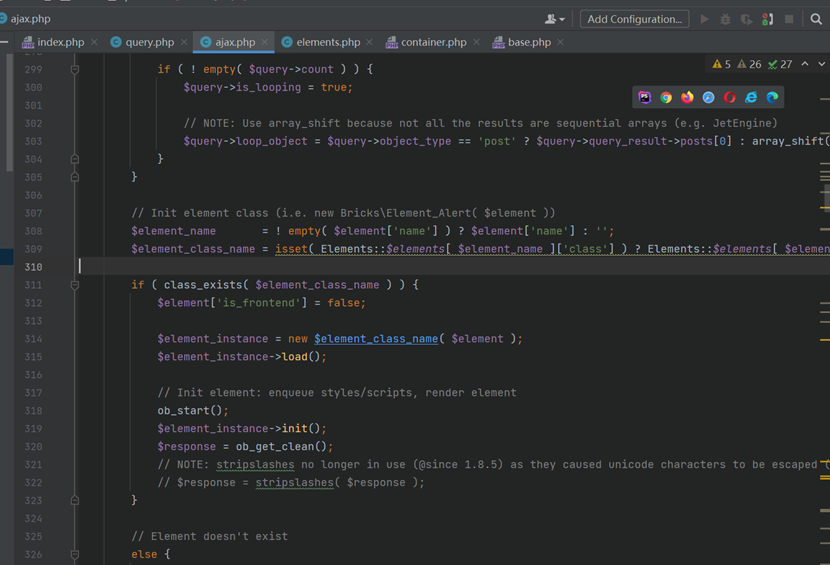Image resolution: width=830 pixels, height=565 pixels.
Task: Close the container.php tab
Action: pyautogui.click(x=476, y=42)
